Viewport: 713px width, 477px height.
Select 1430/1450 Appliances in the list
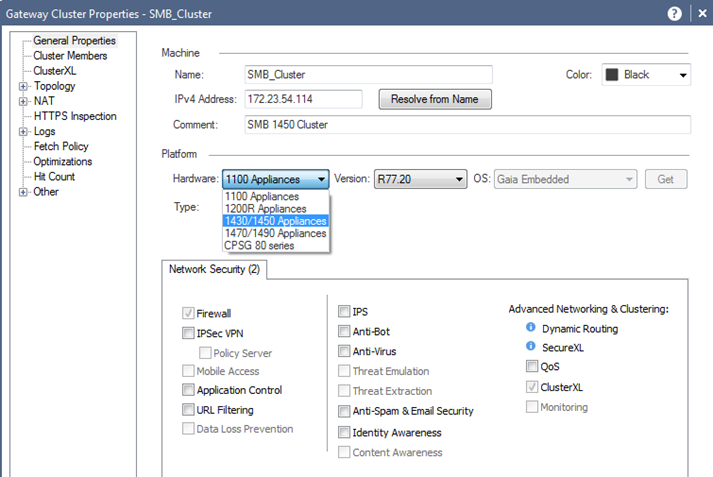point(276,221)
